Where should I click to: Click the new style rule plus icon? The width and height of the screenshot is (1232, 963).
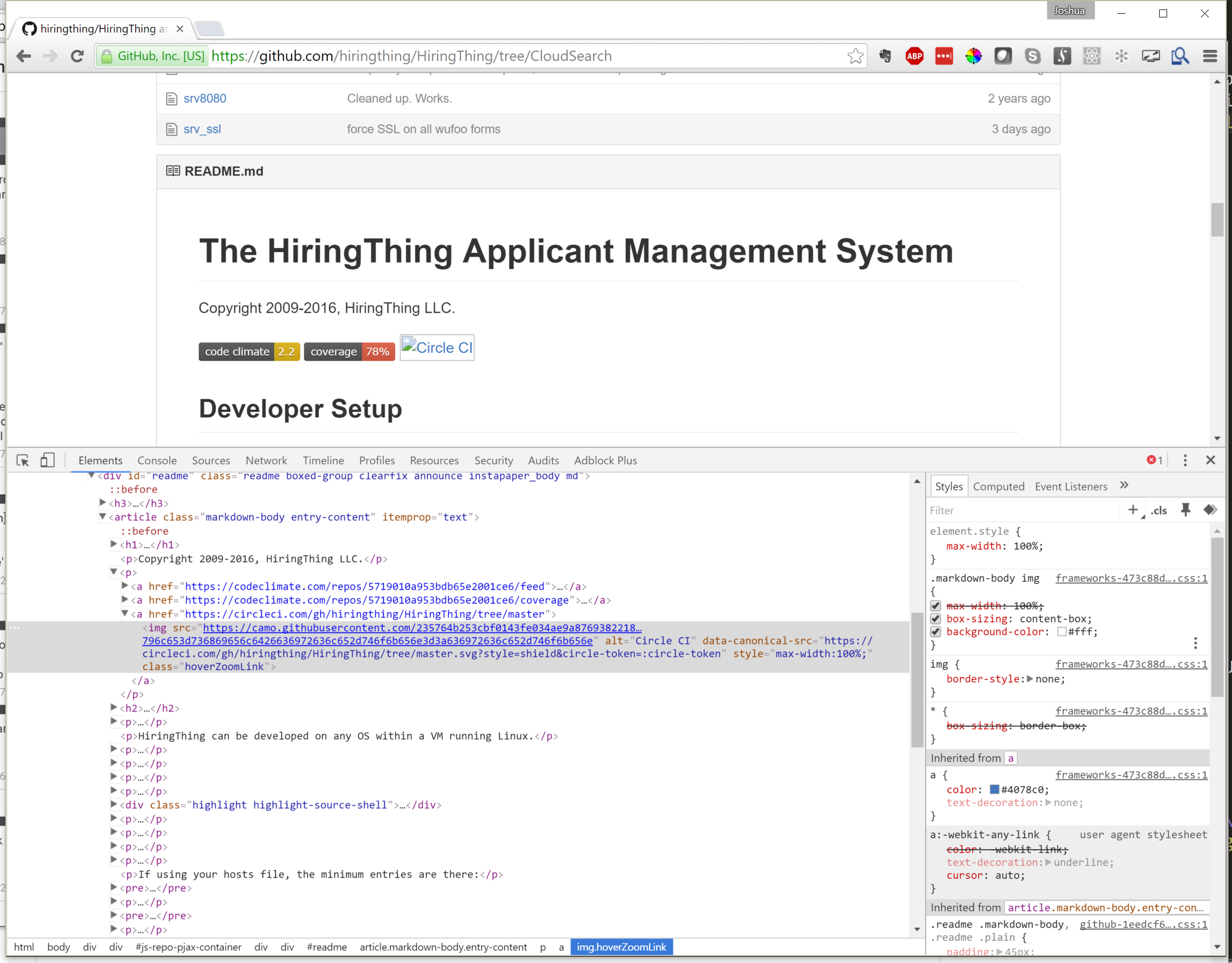coord(1132,509)
